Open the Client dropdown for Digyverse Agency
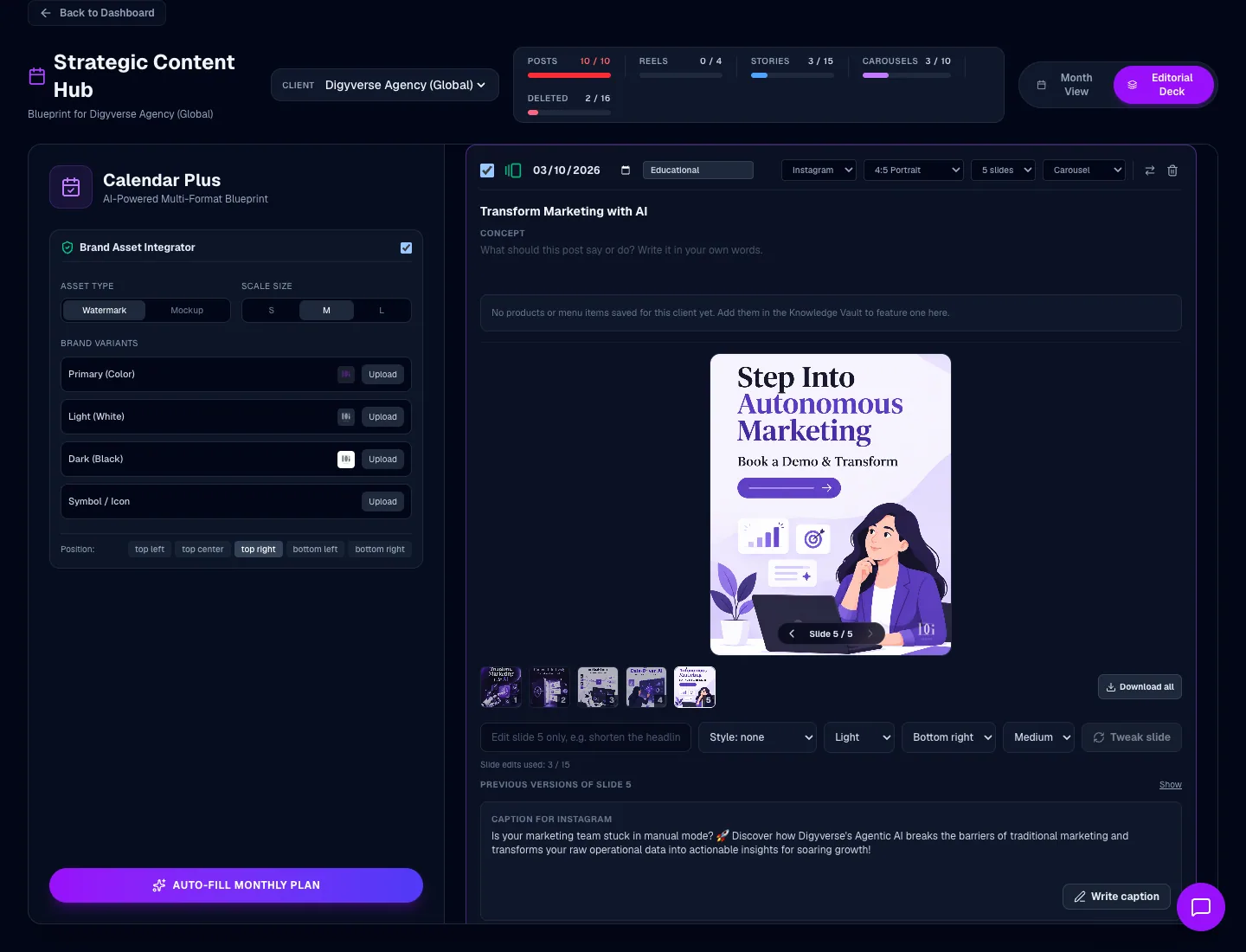 pyautogui.click(x=385, y=85)
